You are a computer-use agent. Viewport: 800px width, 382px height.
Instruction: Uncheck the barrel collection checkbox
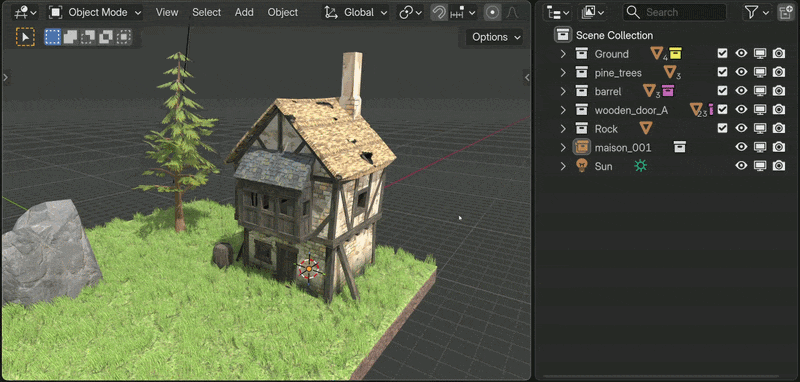point(722,90)
